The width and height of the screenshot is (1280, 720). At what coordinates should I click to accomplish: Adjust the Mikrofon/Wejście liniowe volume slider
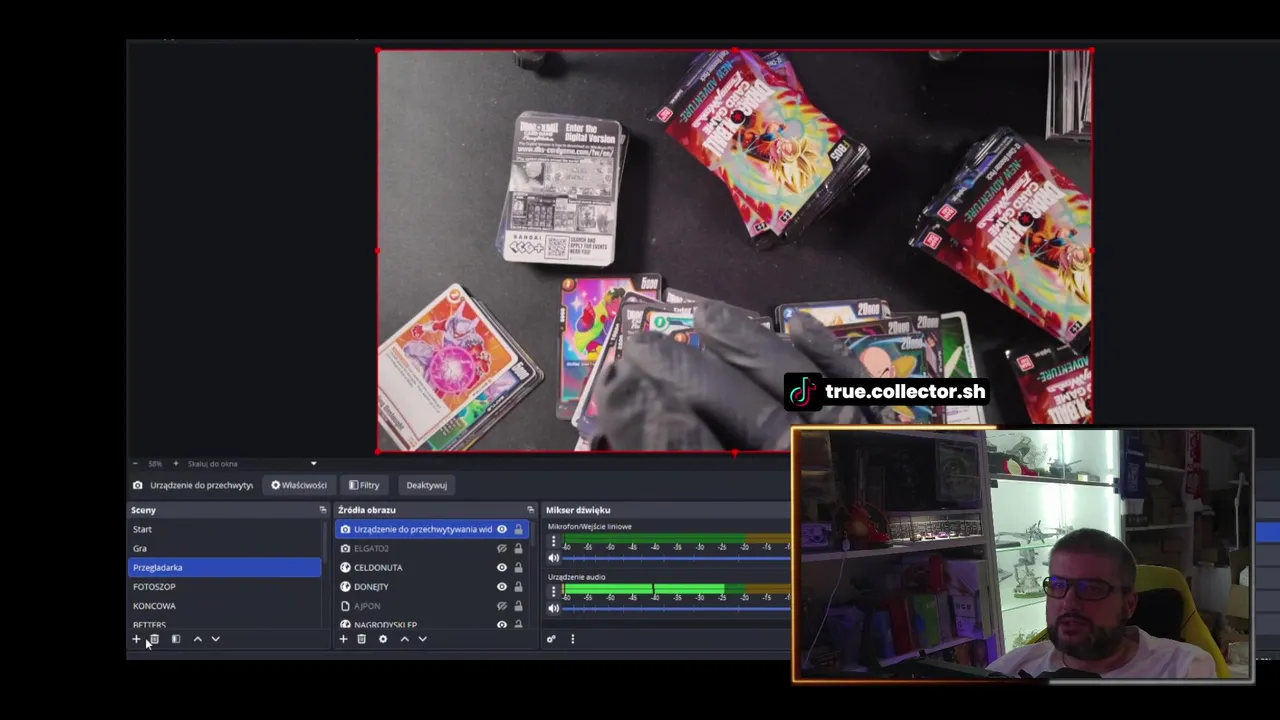coord(676,558)
